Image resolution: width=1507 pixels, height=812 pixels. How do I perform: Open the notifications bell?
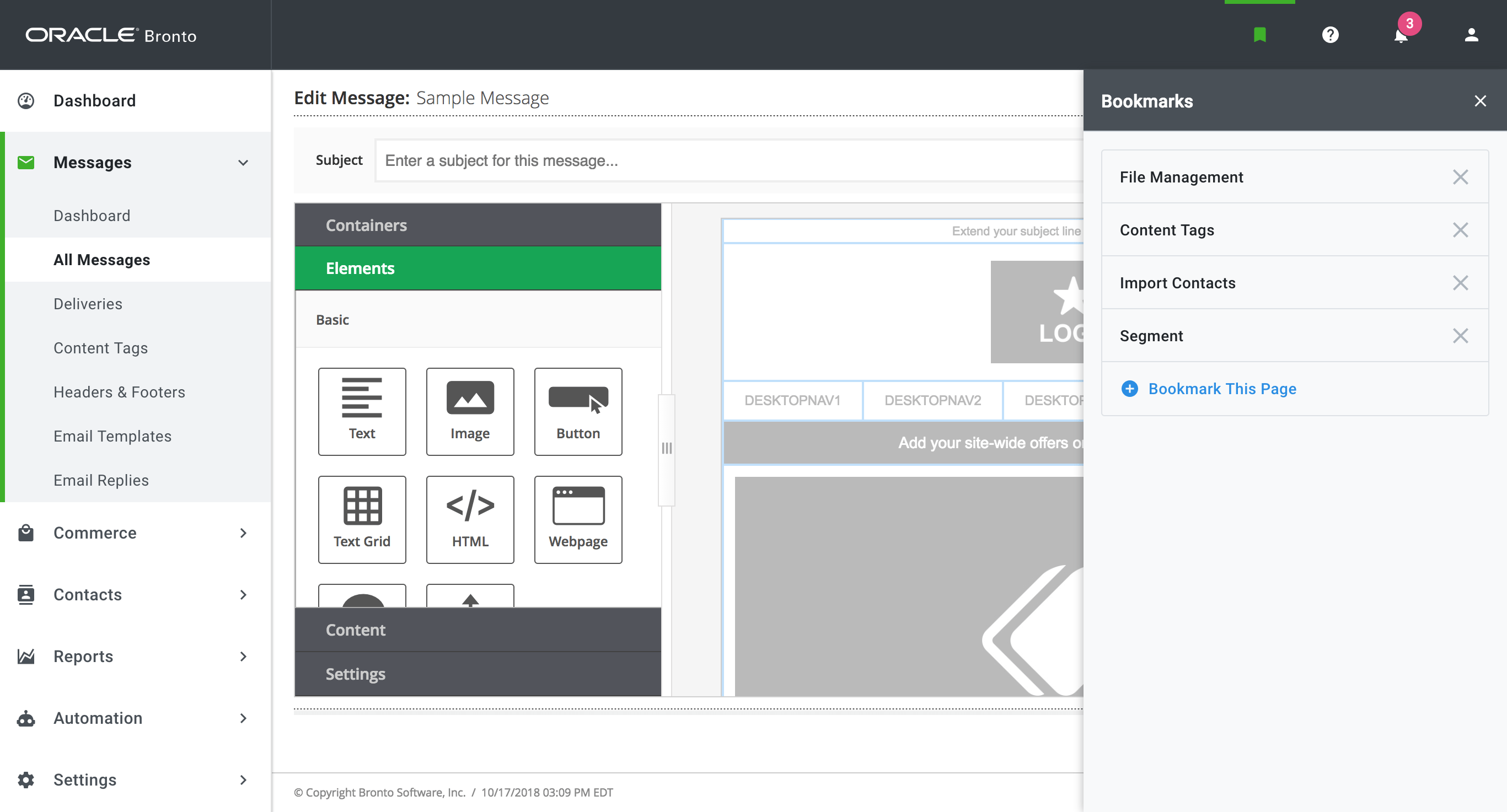(1401, 36)
